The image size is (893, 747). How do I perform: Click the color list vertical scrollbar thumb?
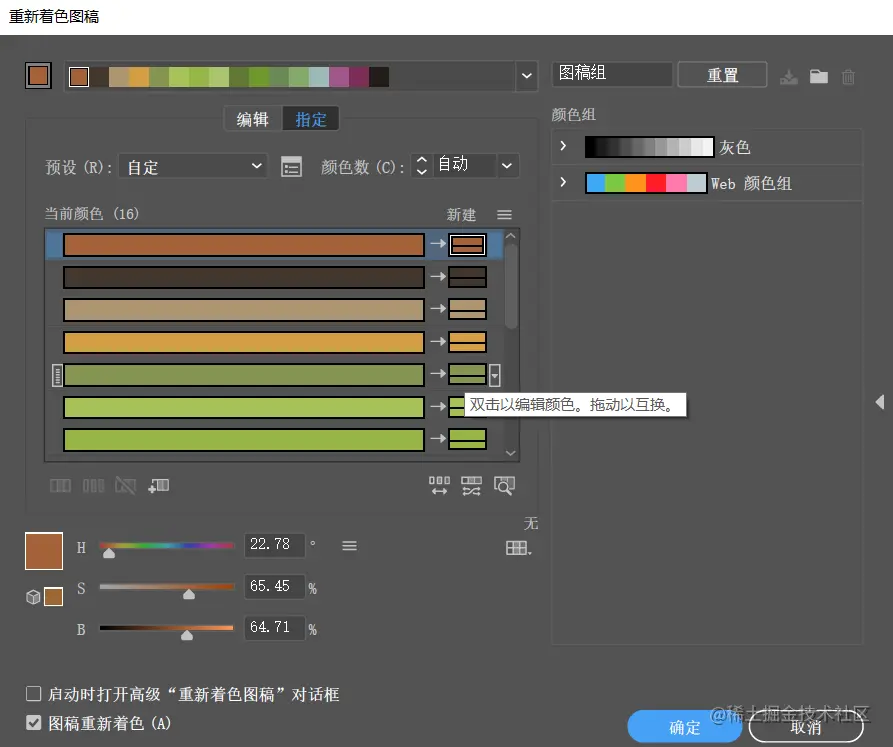coord(511,286)
